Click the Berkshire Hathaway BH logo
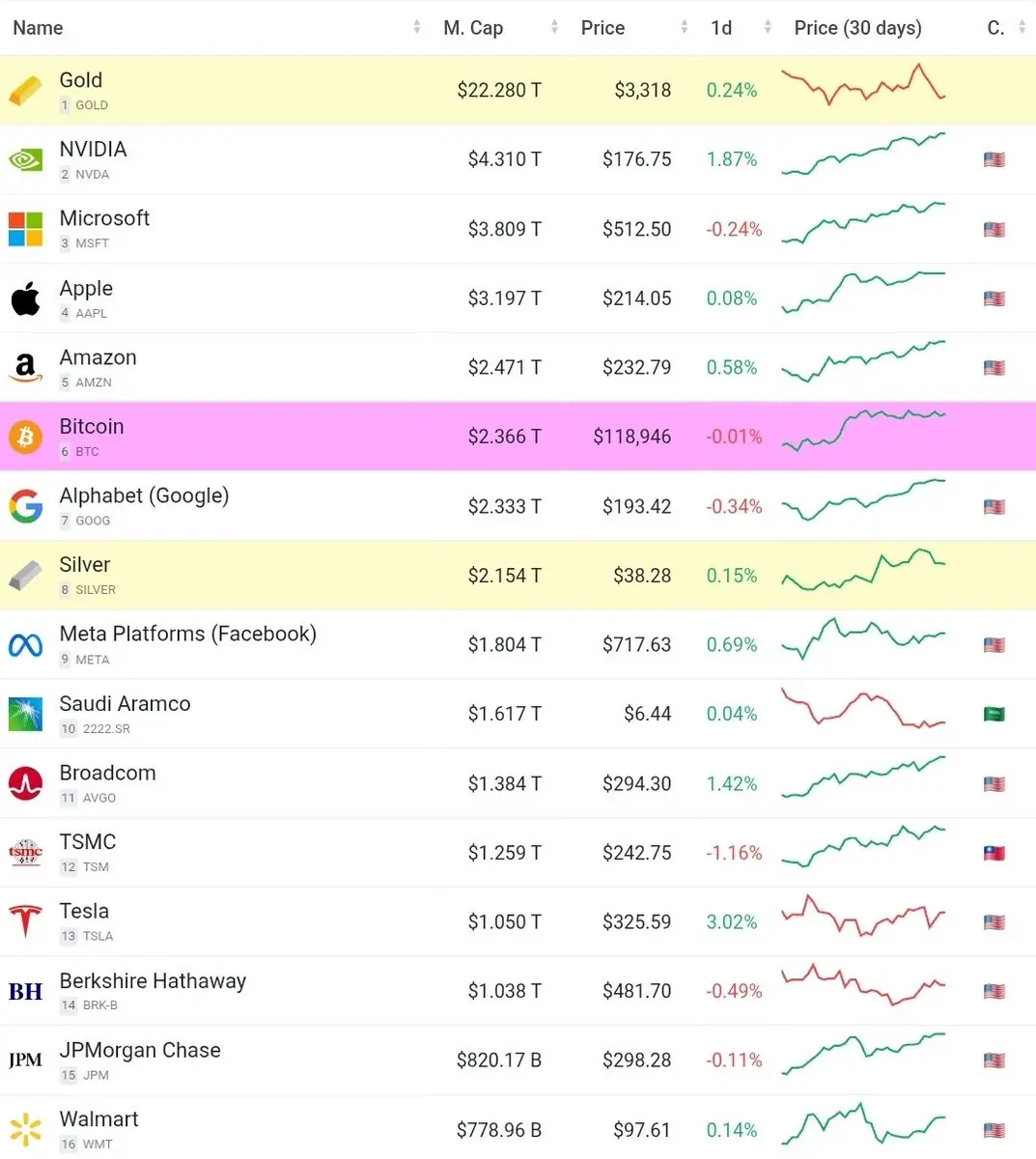The height and width of the screenshot is (1159, 1036). tap(26, 992)
